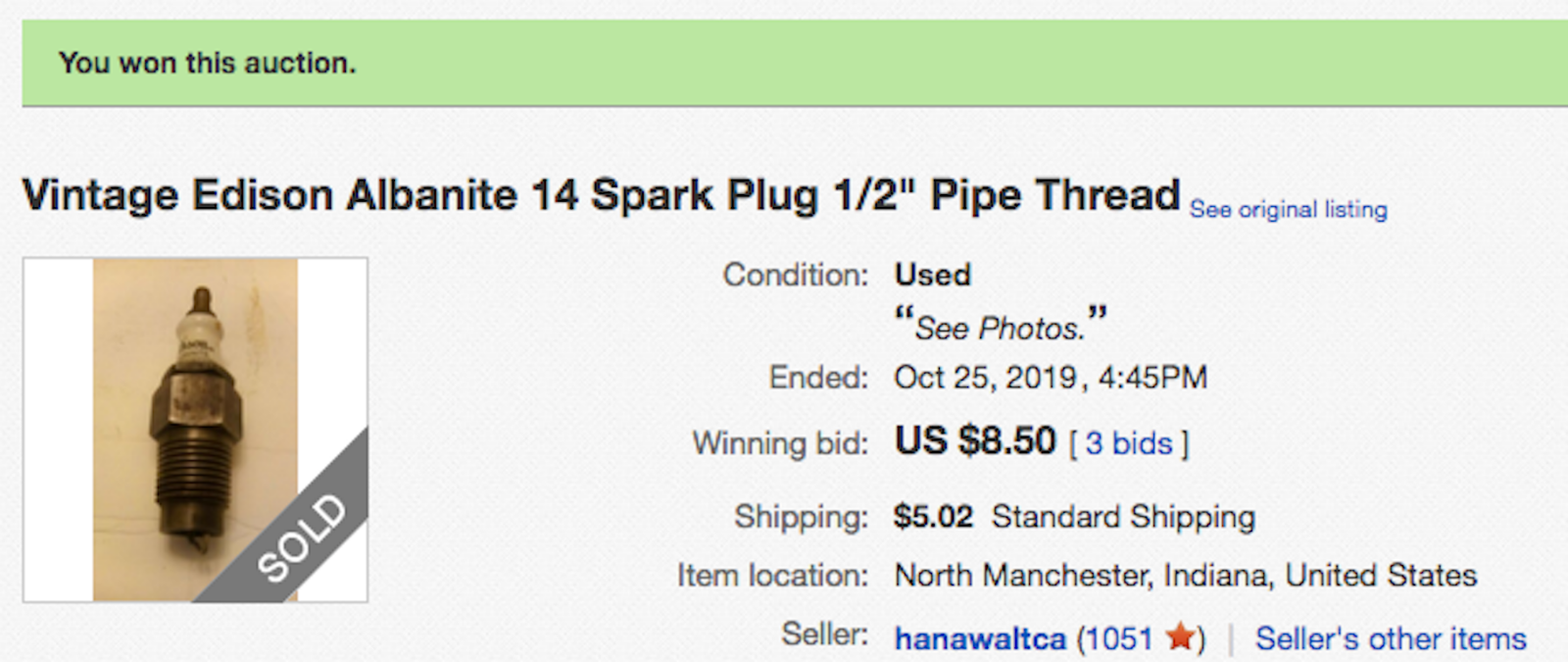Viewport: 1568px width, 662px height.
Task: Click the 'Standard Shipping' text
Action: pos(1122,517)
